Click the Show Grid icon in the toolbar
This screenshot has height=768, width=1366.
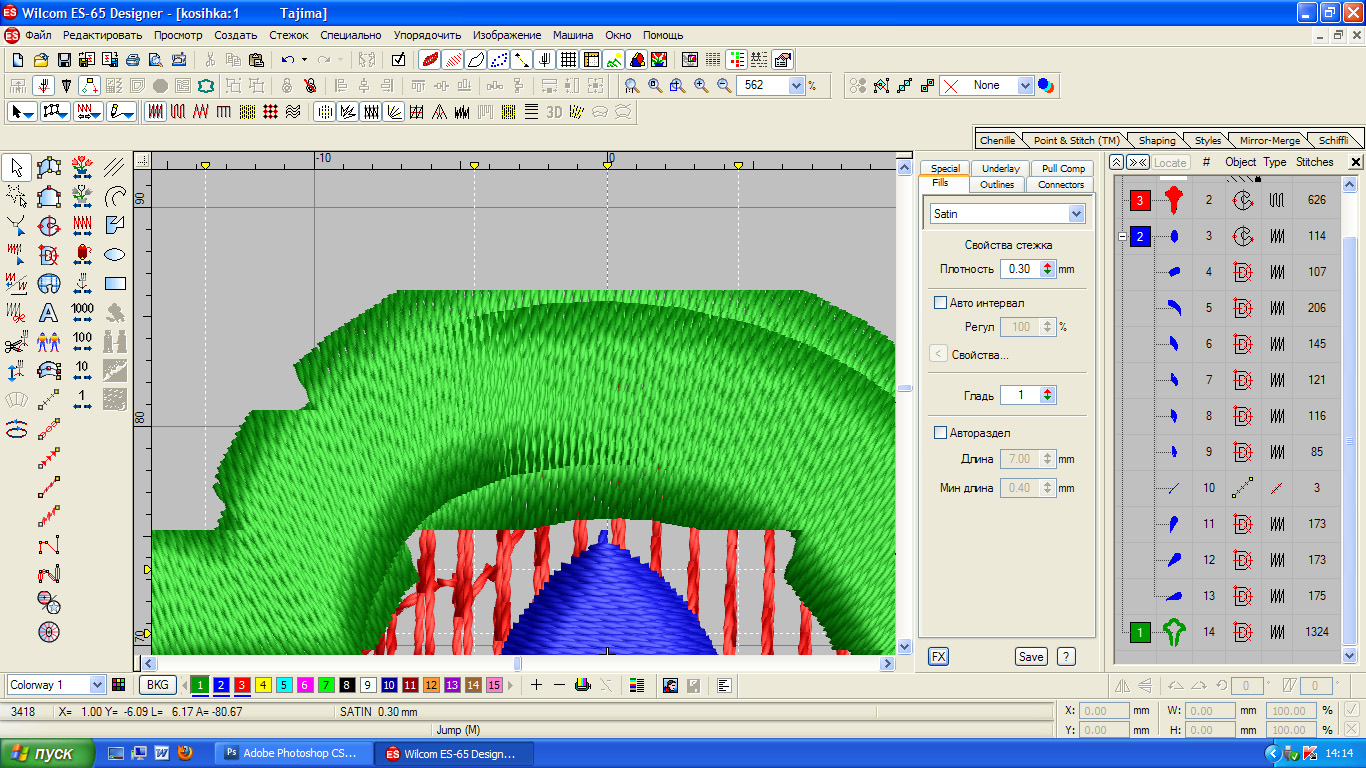point(568,60)
